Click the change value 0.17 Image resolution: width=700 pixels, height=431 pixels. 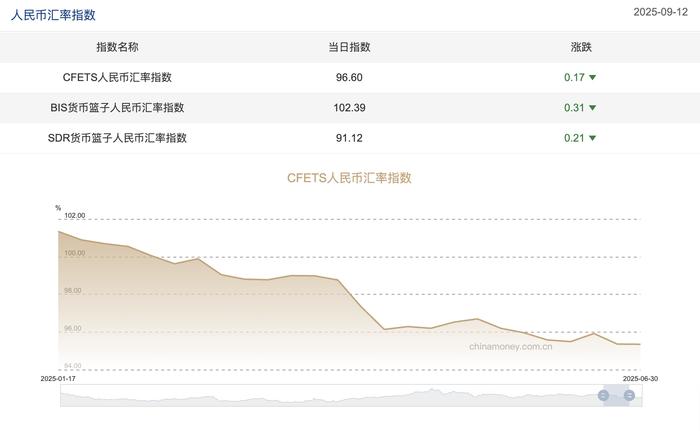(x=574, y=77)
